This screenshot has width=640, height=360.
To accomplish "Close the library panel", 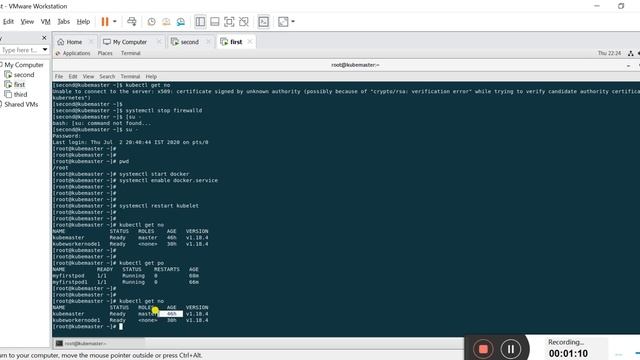I will (44, 38).
